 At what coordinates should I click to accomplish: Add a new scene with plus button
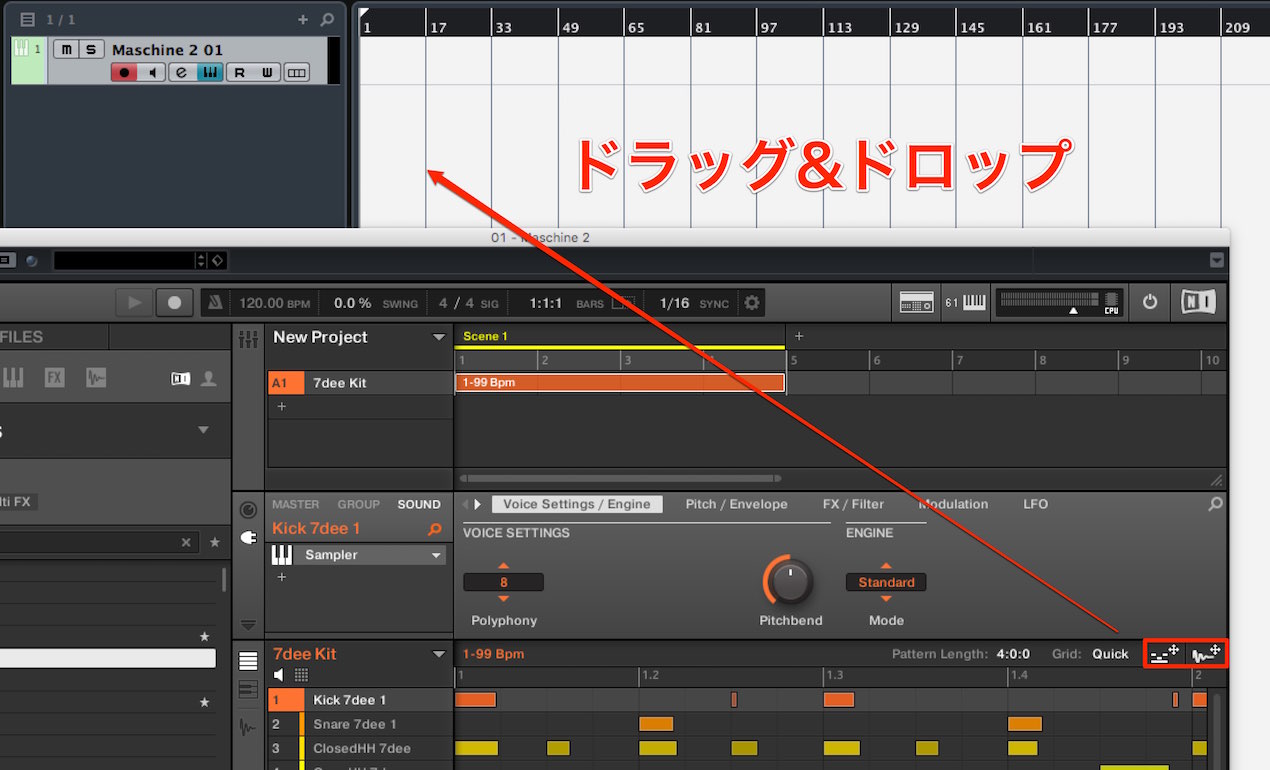tap(798, 336)
